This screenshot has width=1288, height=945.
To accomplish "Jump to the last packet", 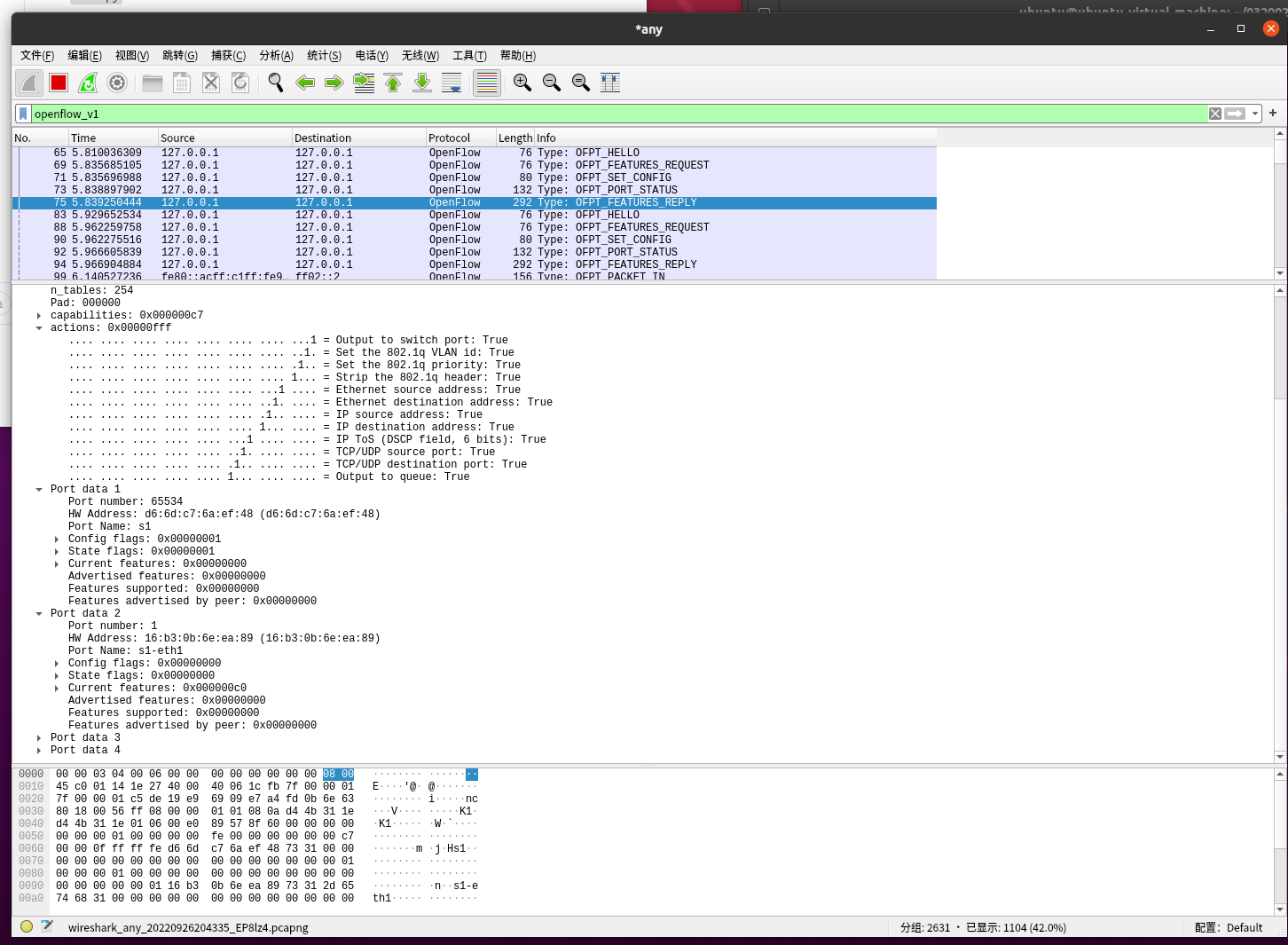I will (422, 83).
